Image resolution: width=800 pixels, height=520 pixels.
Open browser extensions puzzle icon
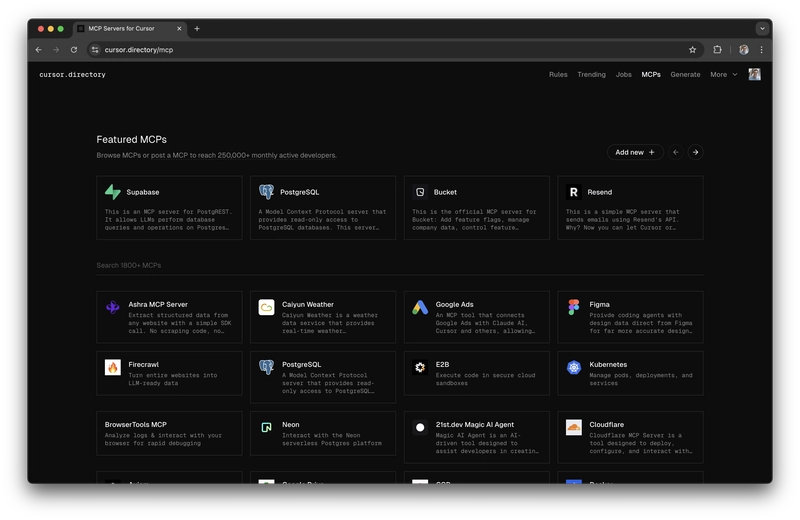[717, 49]
